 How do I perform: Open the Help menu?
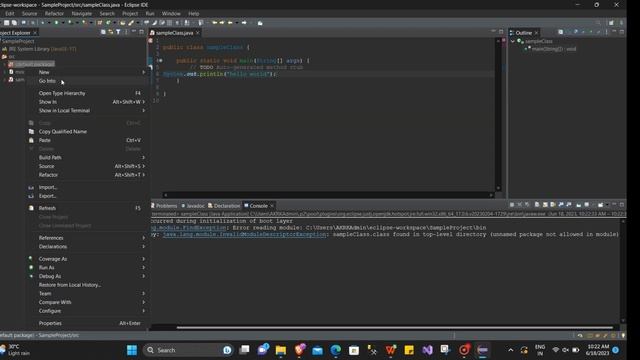pyautogui.click(x=194, y=13)
